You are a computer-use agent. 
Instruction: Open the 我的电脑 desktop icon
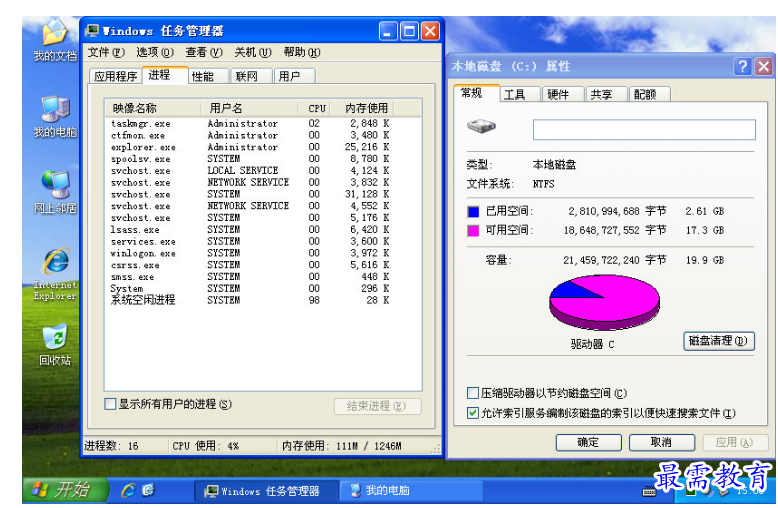pos(55,117)
